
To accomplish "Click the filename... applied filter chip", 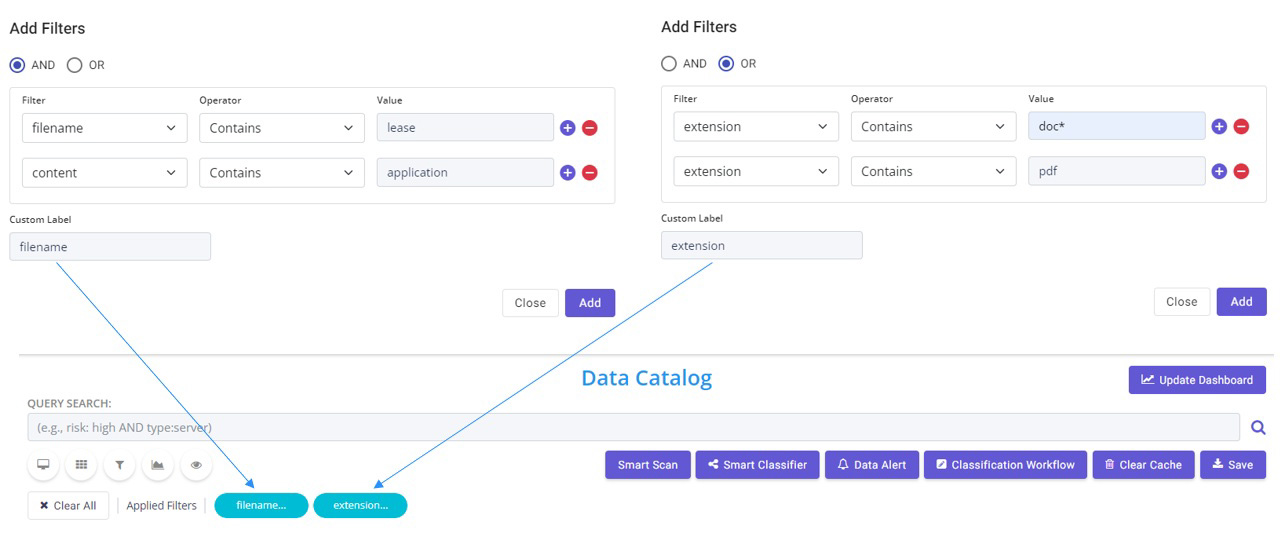I will 261,505.
